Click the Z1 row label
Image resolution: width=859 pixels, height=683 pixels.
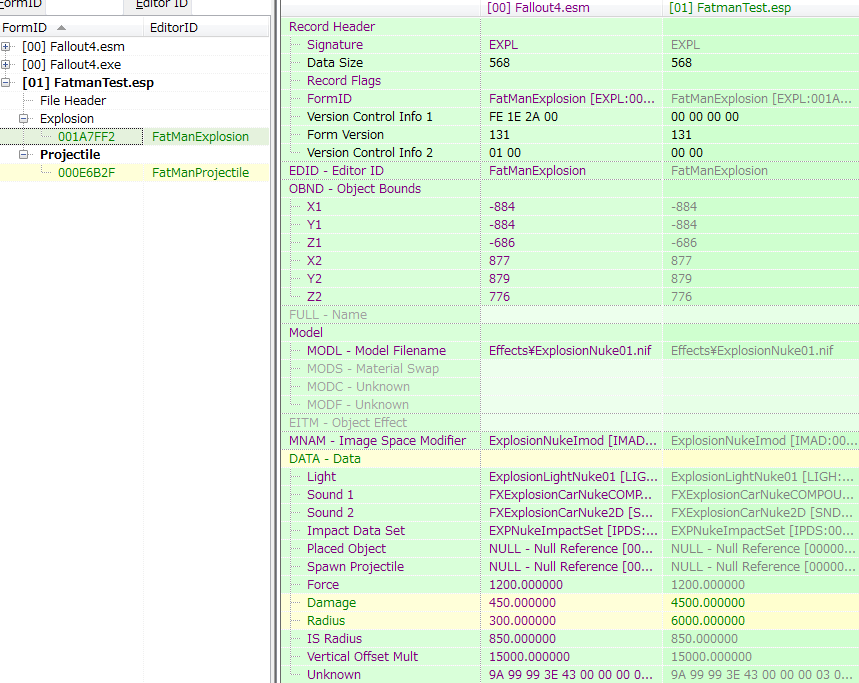314,243
